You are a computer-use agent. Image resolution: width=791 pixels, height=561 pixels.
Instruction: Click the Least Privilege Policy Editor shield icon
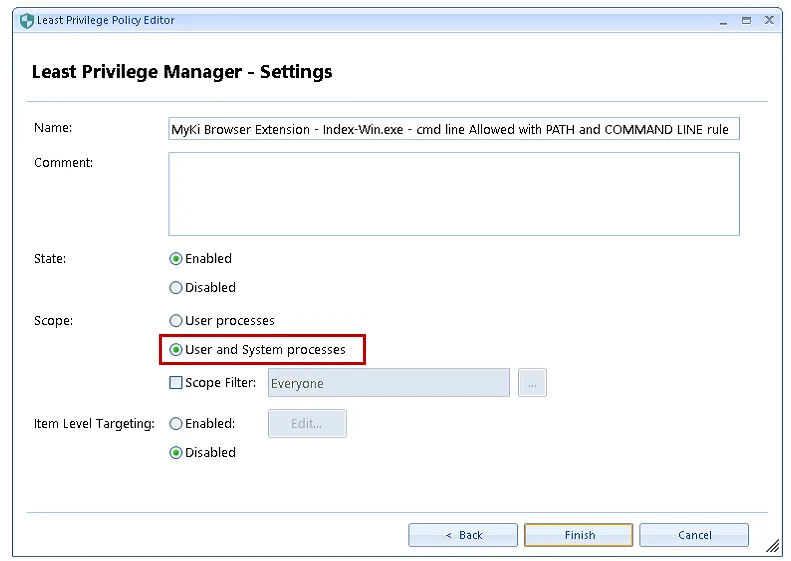26,20
